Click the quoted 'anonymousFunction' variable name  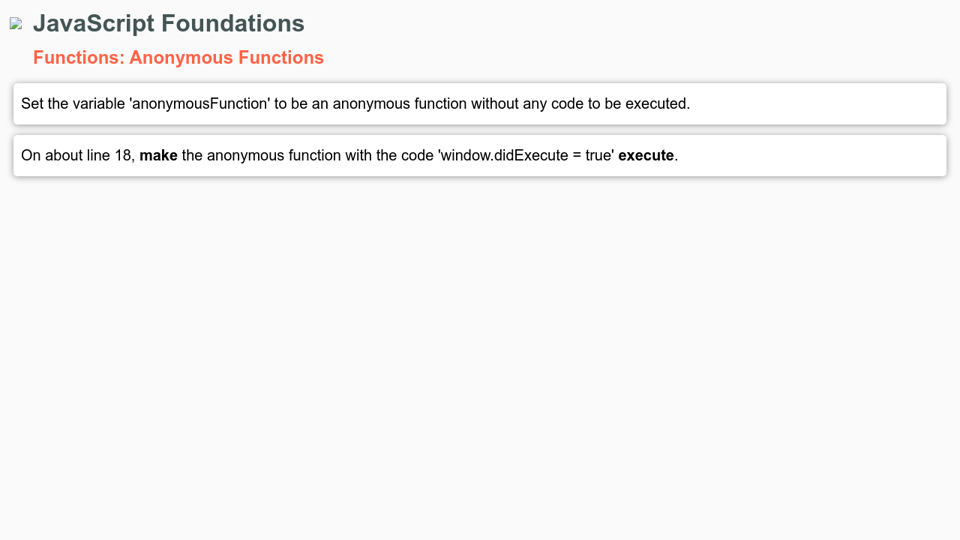pyautogui.click(x=200, y=104)
